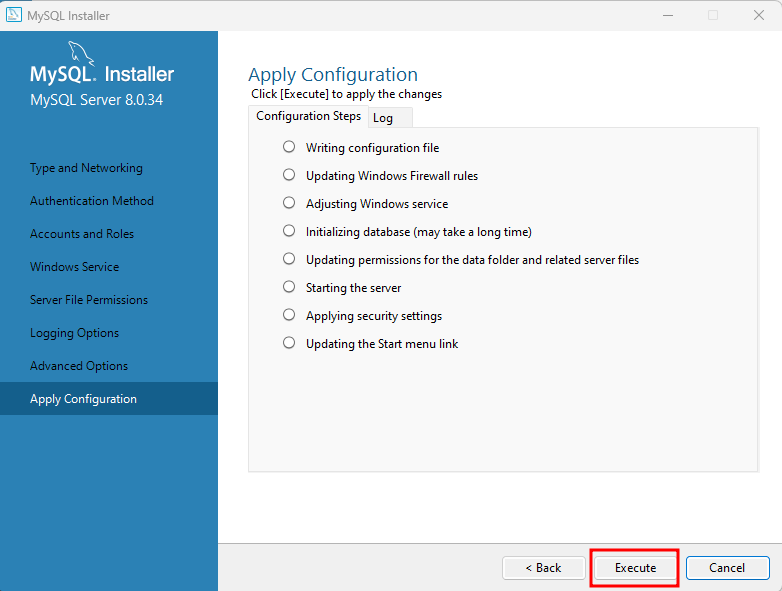Select the Initializing database status circle
Screen dimensions: 782x591
coord(289,230)
